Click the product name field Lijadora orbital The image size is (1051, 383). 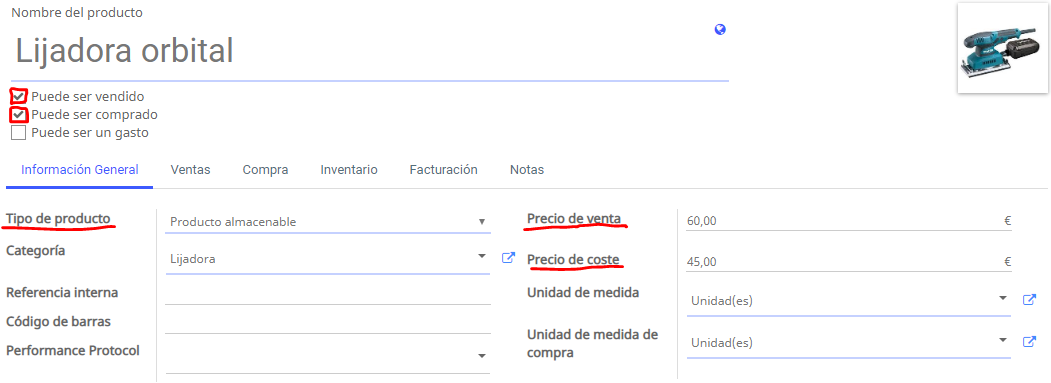[370, 51]
